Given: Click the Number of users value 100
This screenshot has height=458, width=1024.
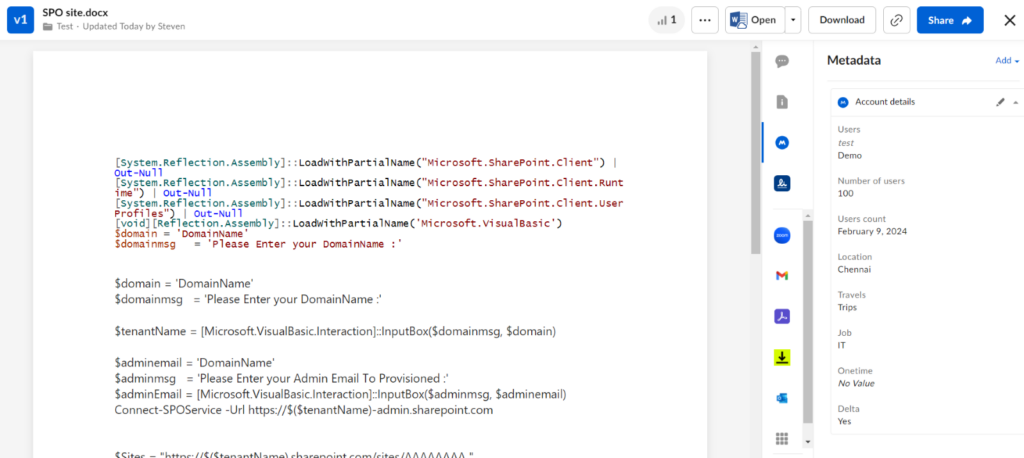Looking at the screenshot, I should (x=845, y=193).
